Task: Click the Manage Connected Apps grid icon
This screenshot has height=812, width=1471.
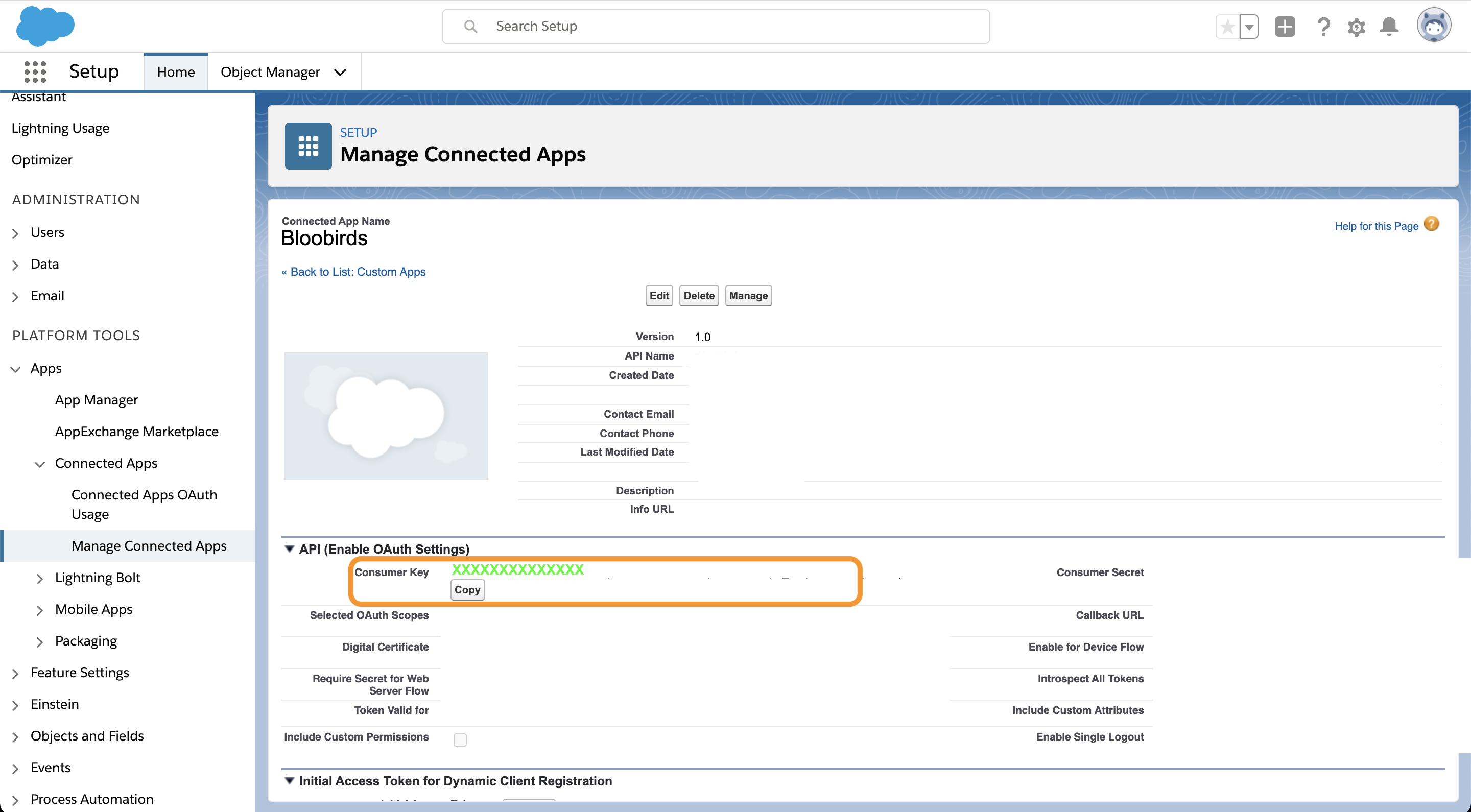Action: 309,146
